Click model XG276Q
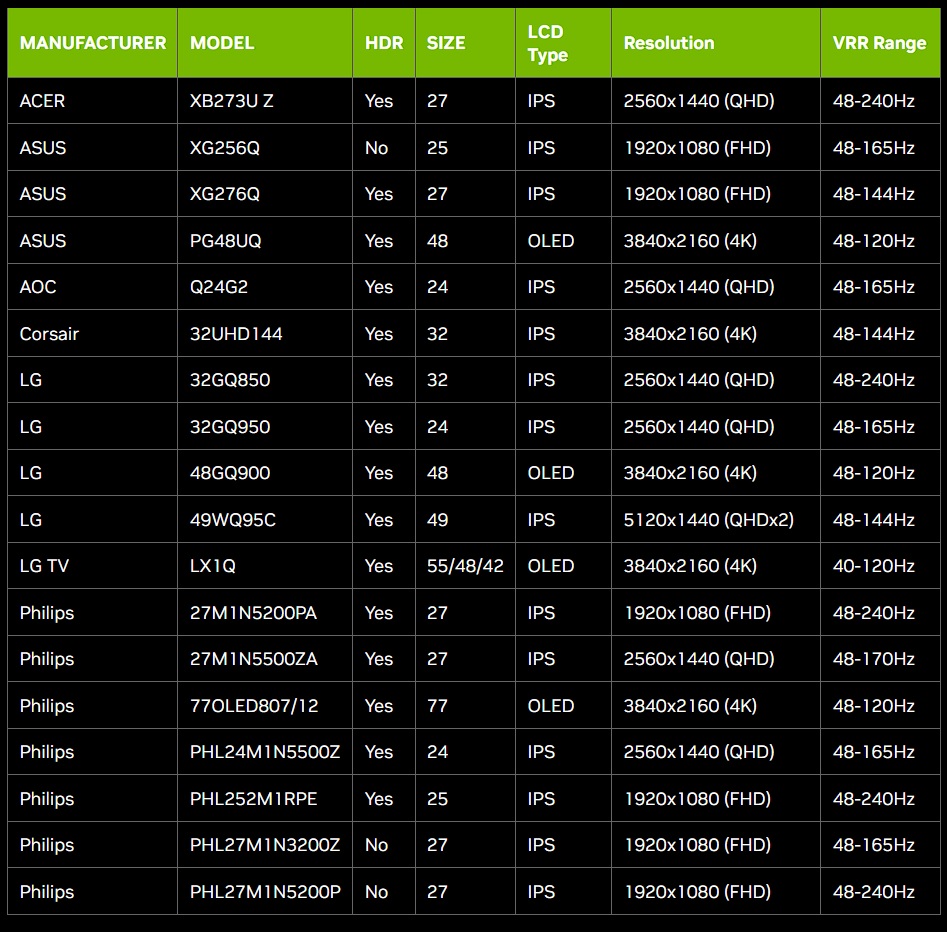Viewport: 947px width, 932px height. point(265,194)
